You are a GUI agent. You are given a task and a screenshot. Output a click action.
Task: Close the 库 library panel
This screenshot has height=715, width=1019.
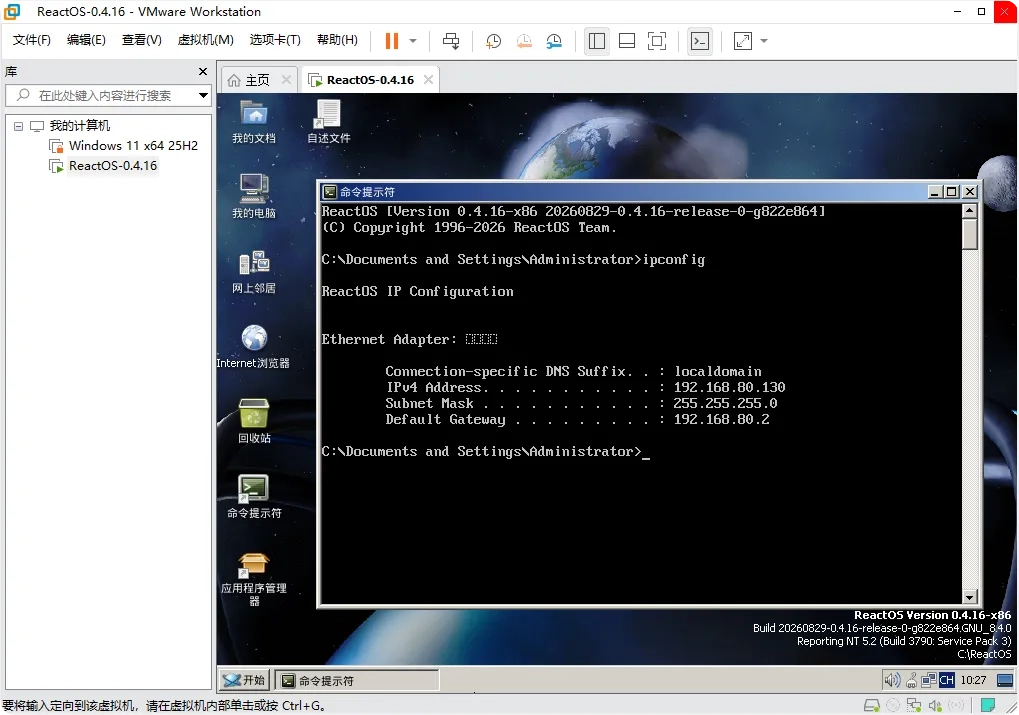tap(203, 72)
